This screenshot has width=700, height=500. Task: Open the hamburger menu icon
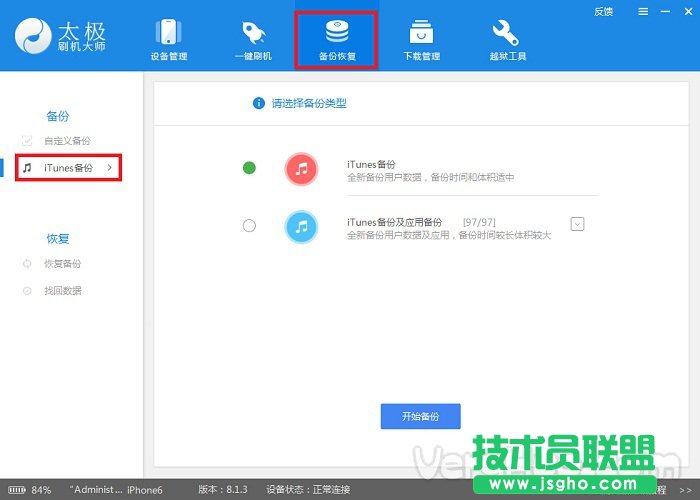(643, 12)
